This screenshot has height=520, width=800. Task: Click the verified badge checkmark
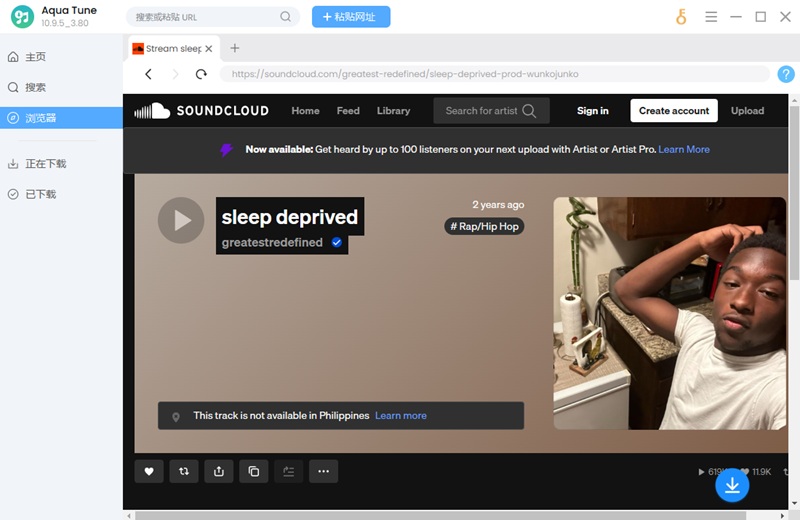click(x=337, y=242)
